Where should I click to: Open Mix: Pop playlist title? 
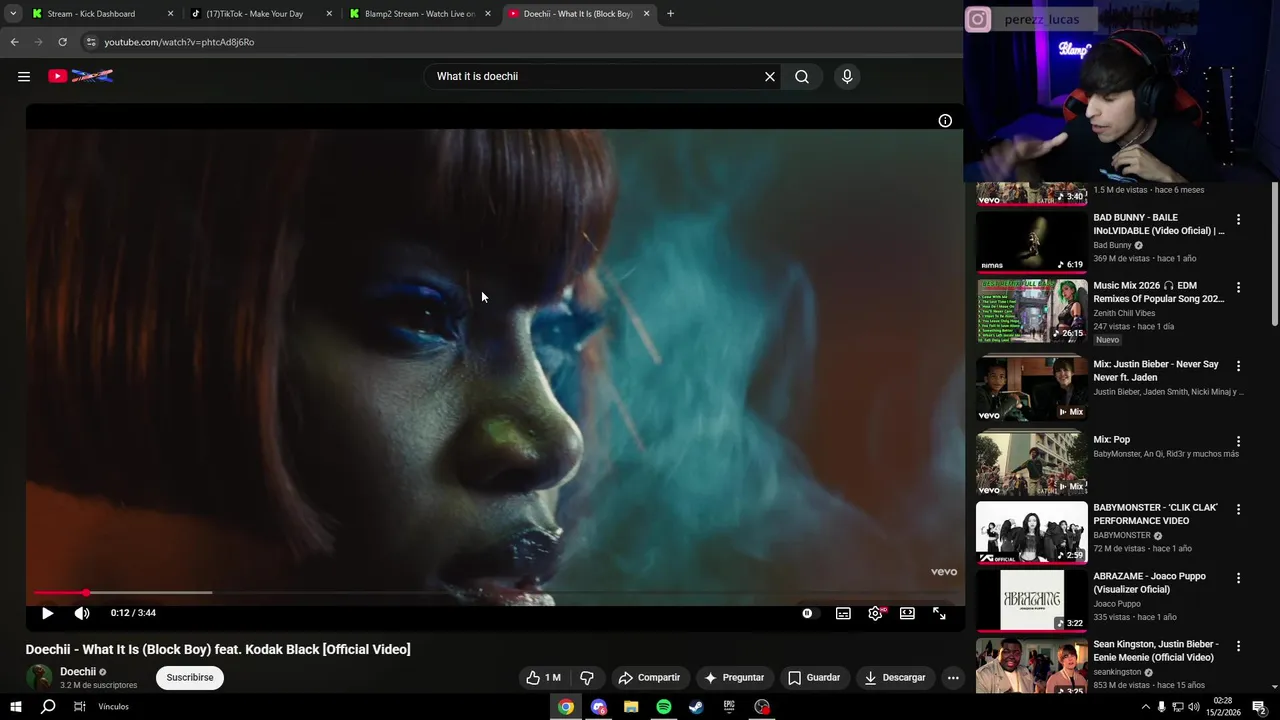[x=1111, y=440]
